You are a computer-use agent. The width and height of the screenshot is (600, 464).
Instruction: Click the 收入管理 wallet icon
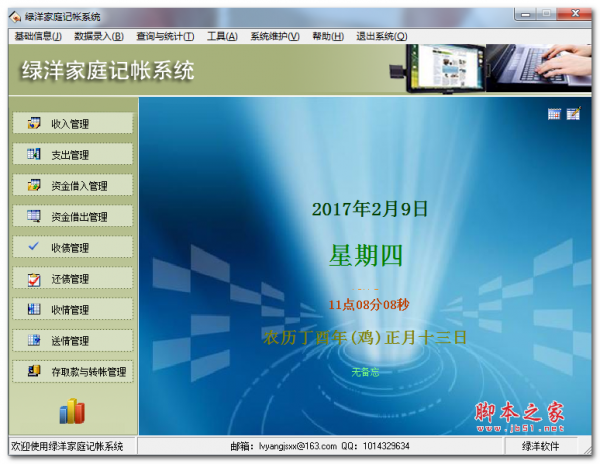pyautogui.click(x=34, y=123)
